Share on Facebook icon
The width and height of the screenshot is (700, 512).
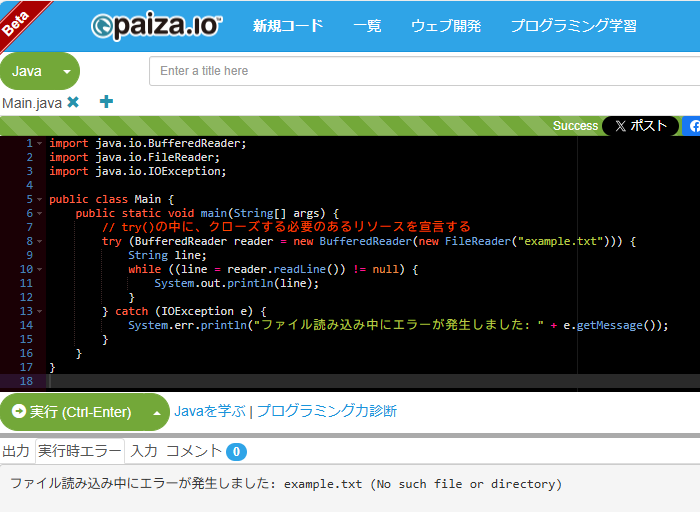[693, 126]
